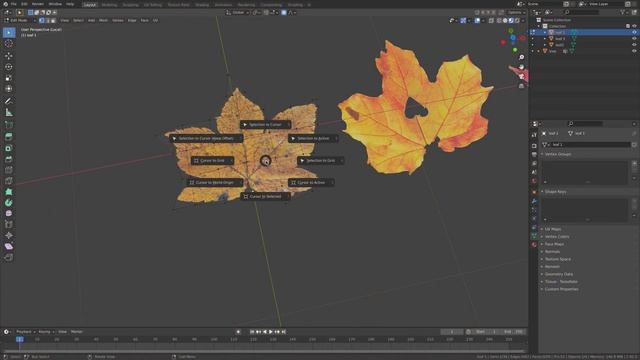
Task: Click the timeline play button
Action: 271,332
